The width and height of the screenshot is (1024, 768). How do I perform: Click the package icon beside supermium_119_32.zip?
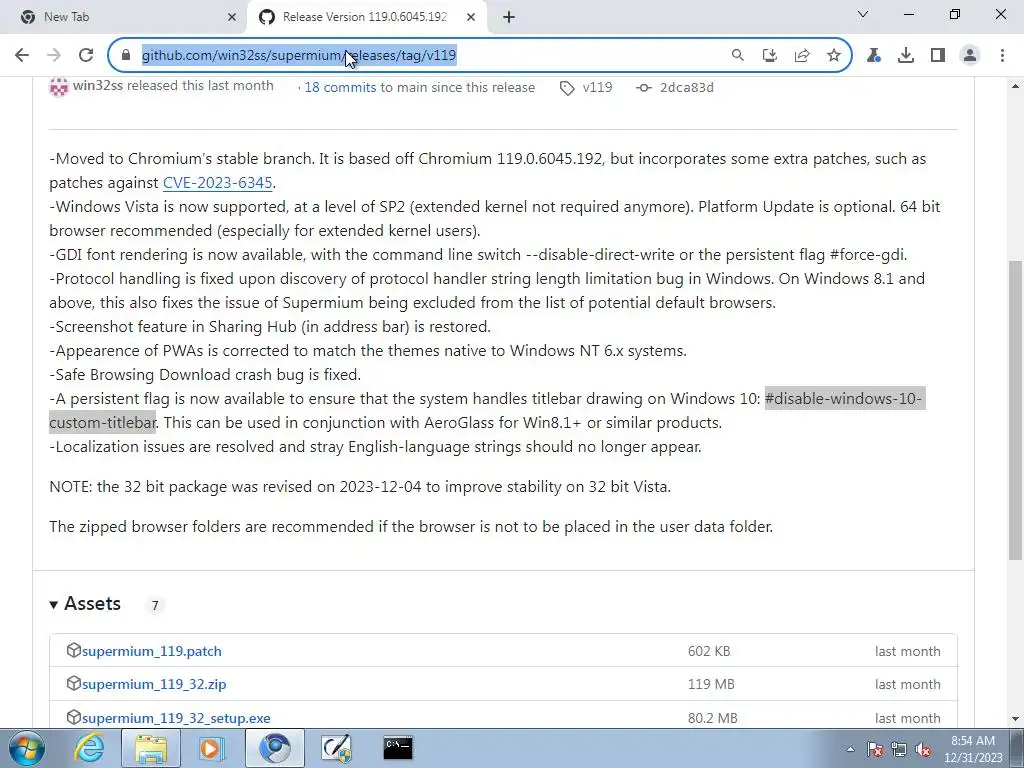pyautogui.click(x=73, y=683)
